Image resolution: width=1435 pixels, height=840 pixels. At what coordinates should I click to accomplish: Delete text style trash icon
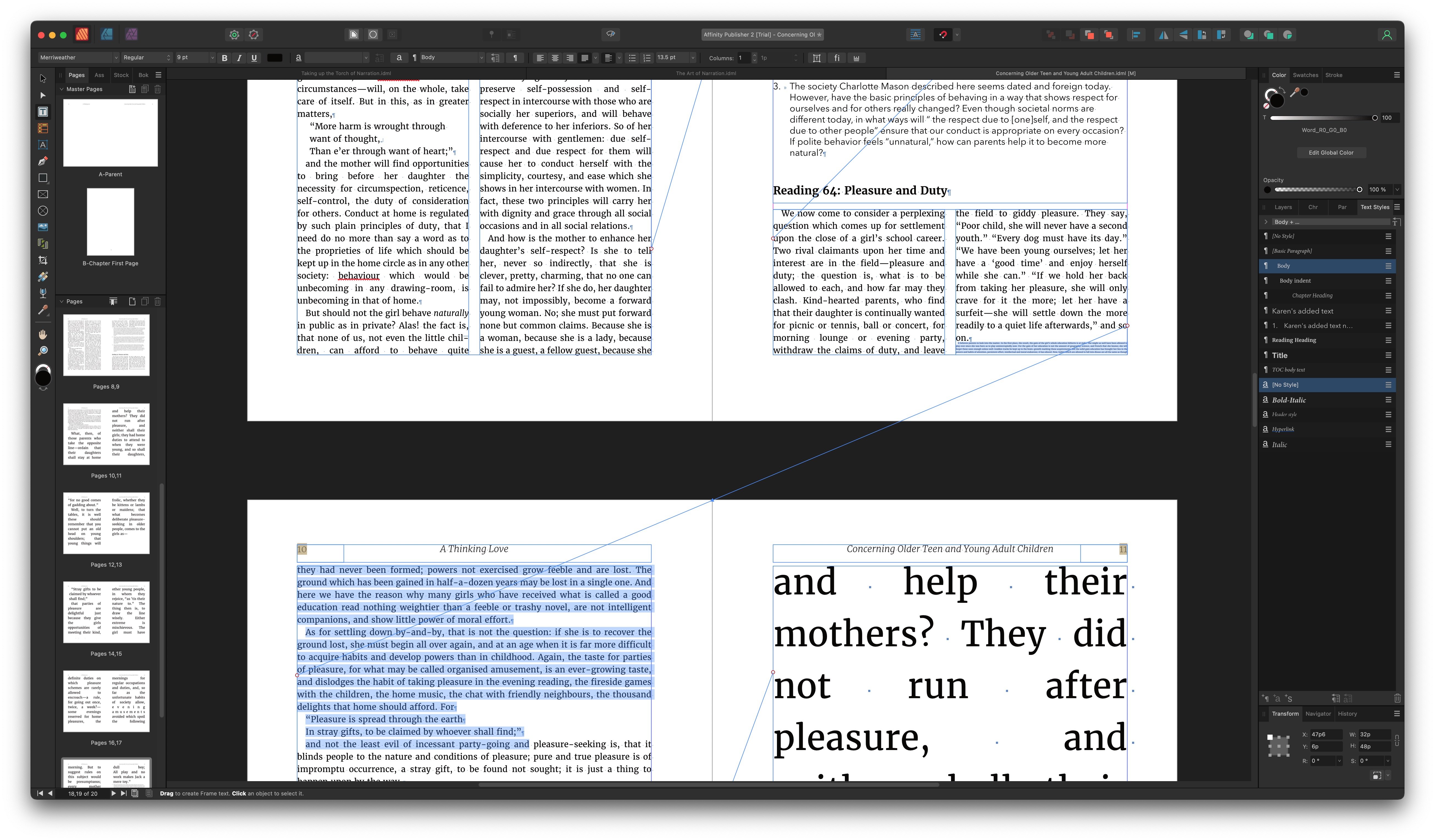click(x=1397, y=698)
